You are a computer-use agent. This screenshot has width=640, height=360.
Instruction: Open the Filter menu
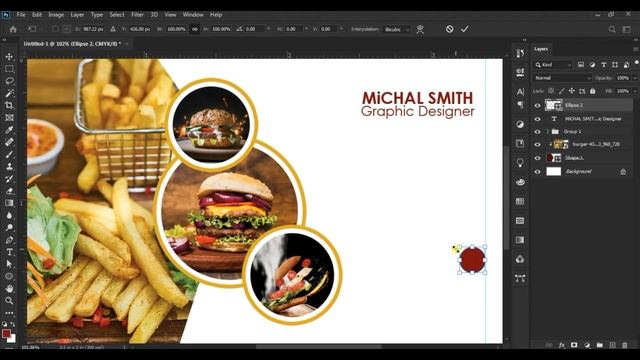tap(137, 15)
